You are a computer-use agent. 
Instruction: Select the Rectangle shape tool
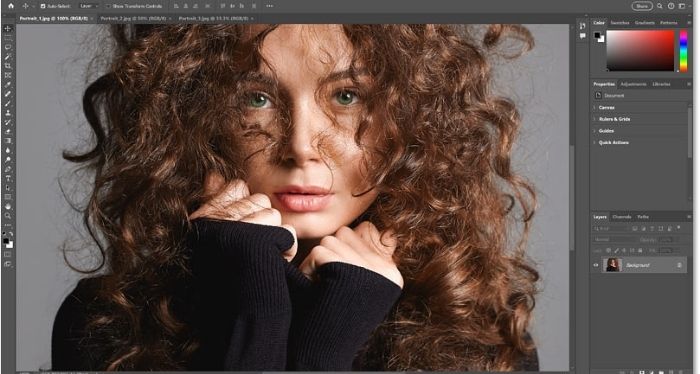click(x=8, y=197)
